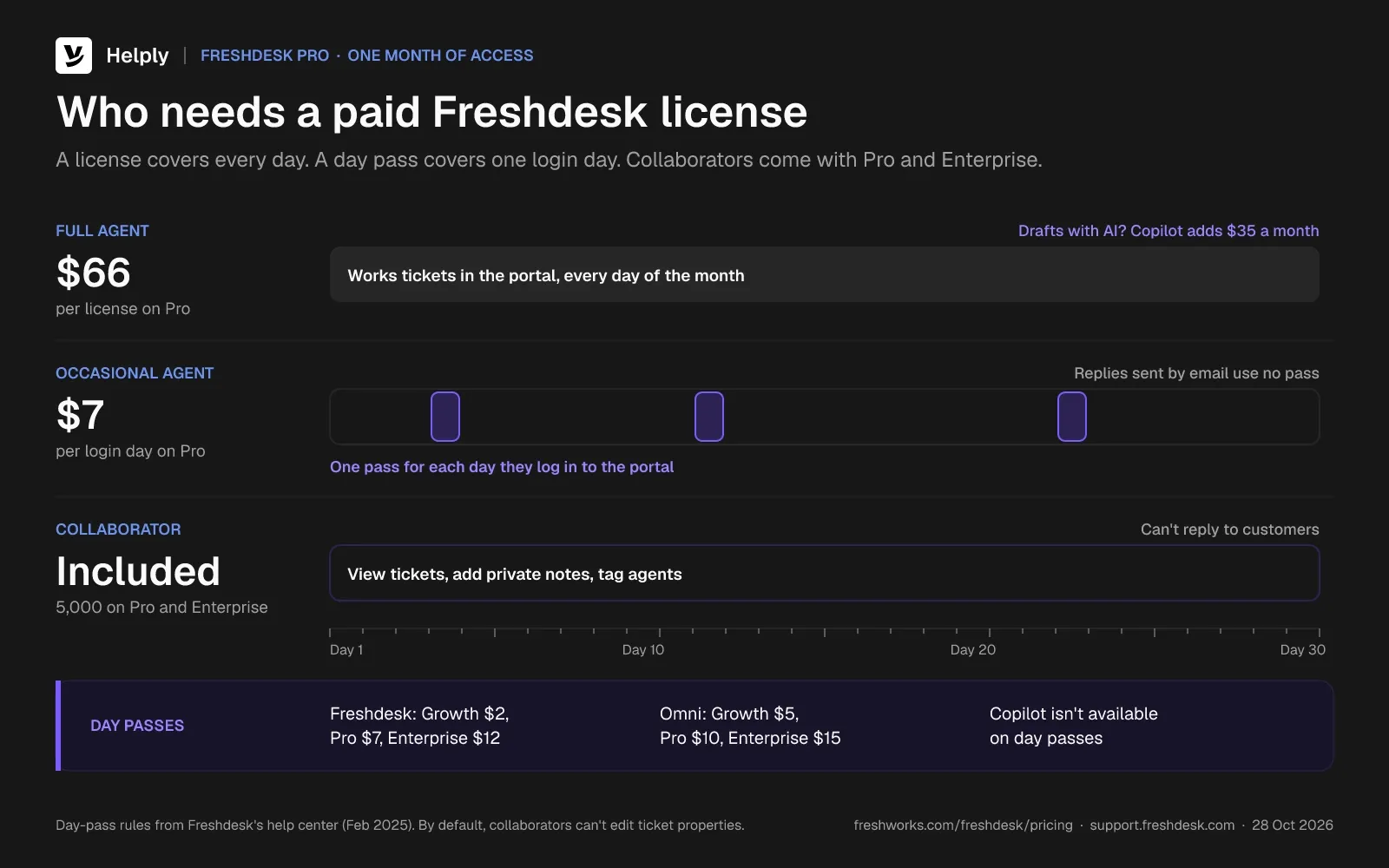Click 'per login day on Pro' caption

[x=130, y=451]
